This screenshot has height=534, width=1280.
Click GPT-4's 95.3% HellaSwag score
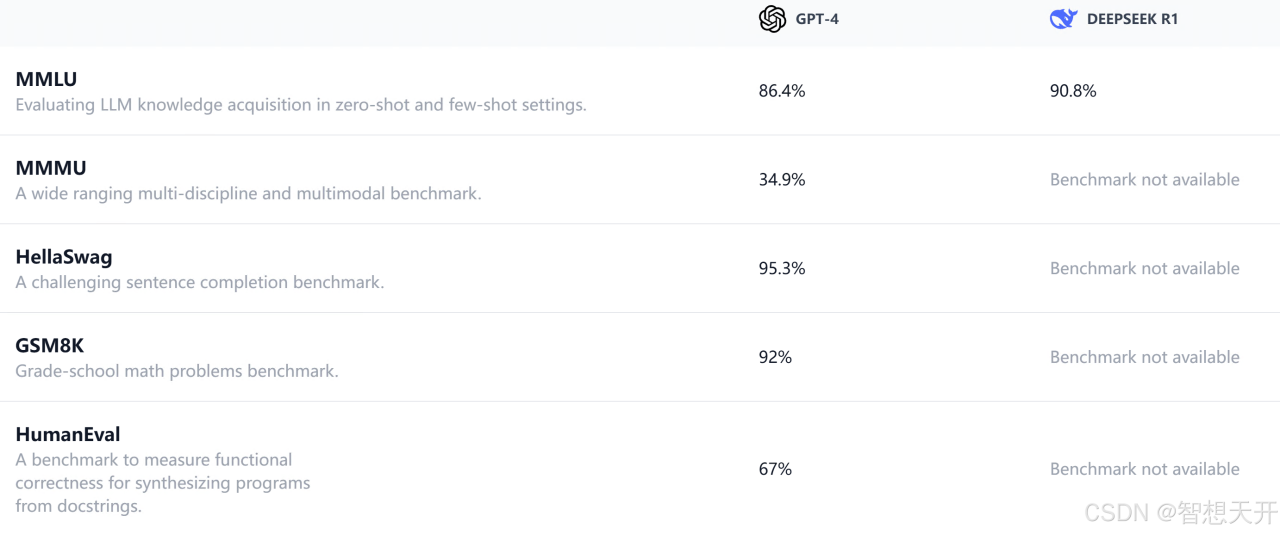click(x=782, y=269)
